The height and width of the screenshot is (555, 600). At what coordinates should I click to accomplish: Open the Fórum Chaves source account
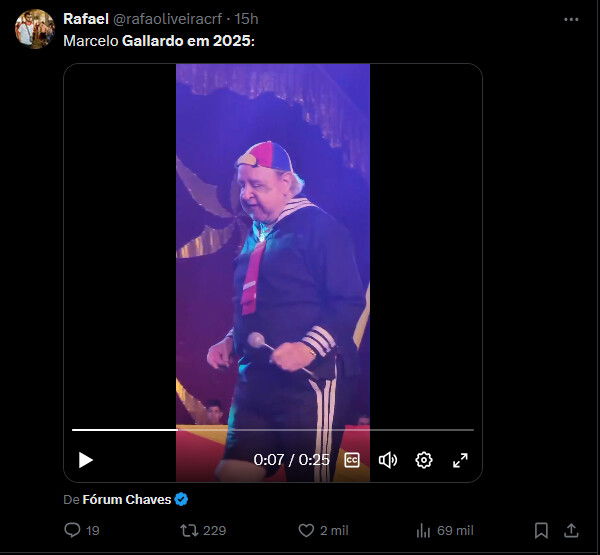click(127, 499)
